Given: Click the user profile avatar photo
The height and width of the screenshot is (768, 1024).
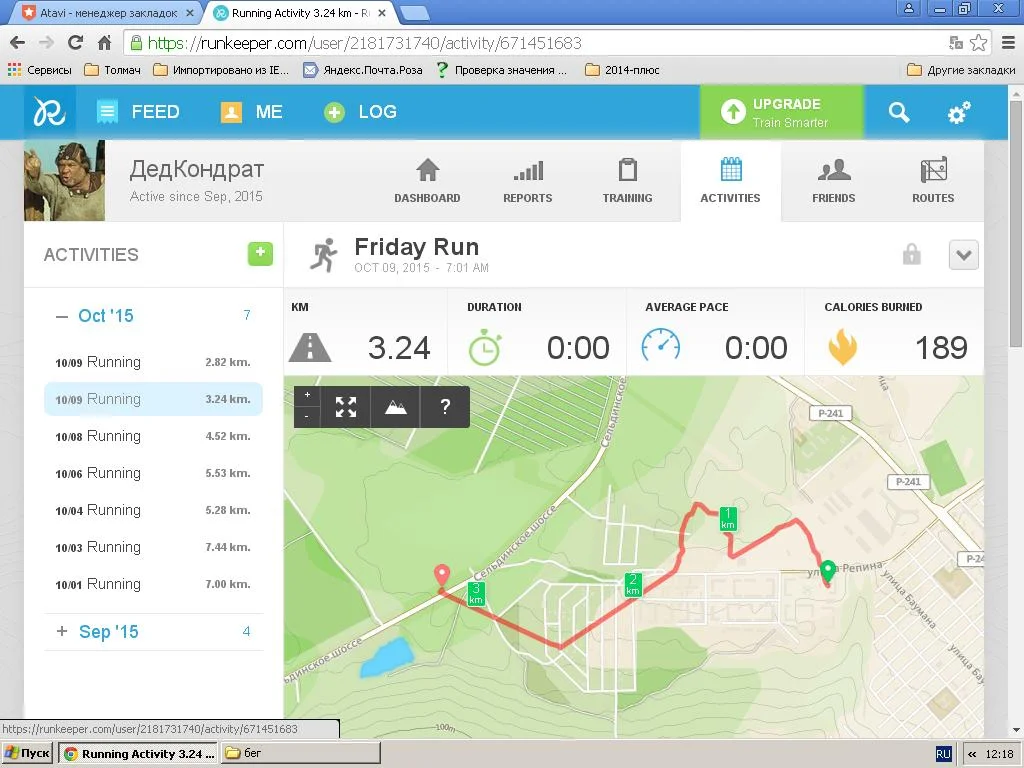Looking at the screenshot, I should click(x=64, y=180).
